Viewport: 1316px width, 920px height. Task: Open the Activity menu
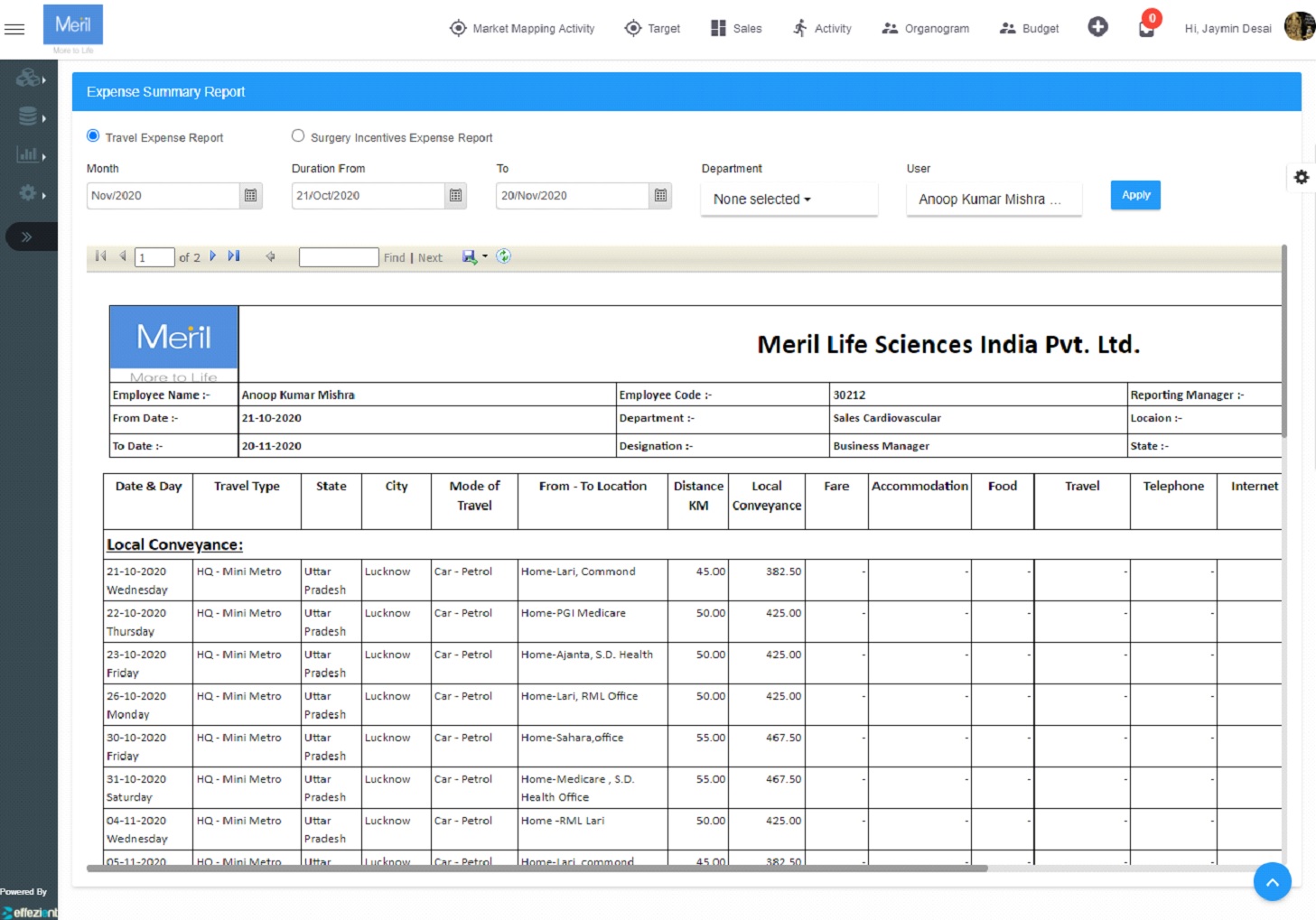tap(822, 29)
